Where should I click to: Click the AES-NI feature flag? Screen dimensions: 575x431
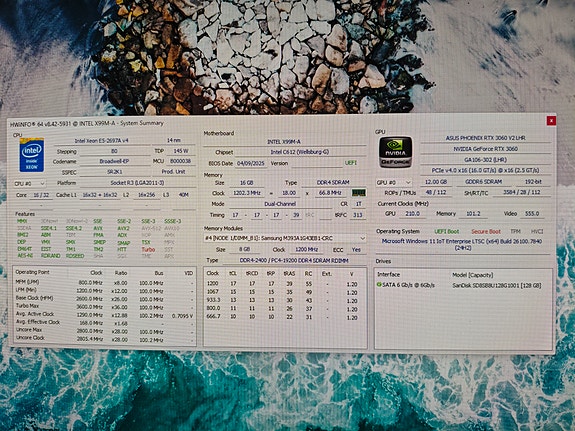[25, 256]
